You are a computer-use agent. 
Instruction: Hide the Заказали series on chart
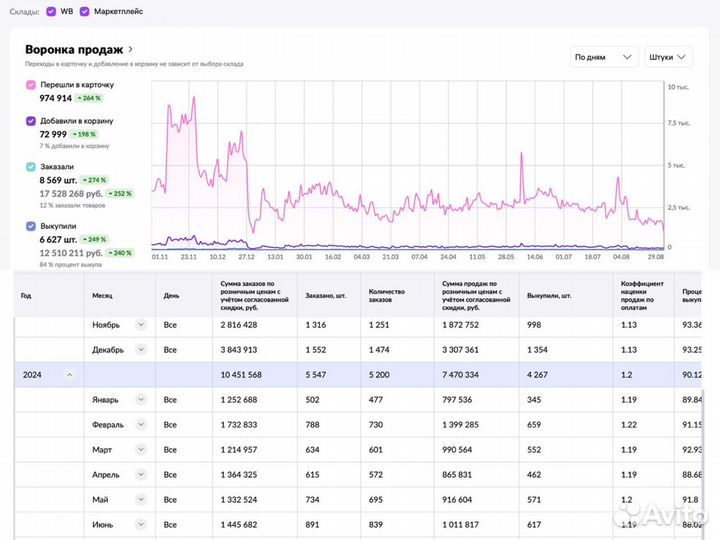tap(31, 167)
